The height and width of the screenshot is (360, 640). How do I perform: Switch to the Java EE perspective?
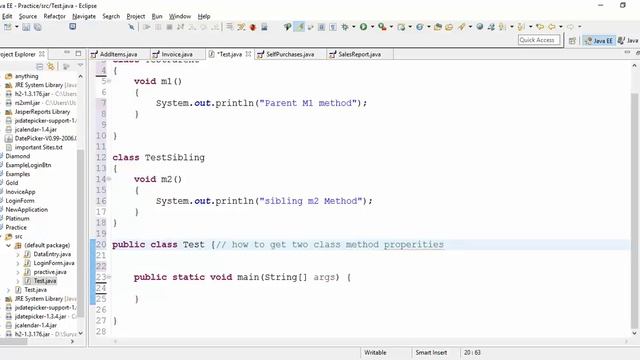coord(598,40)
